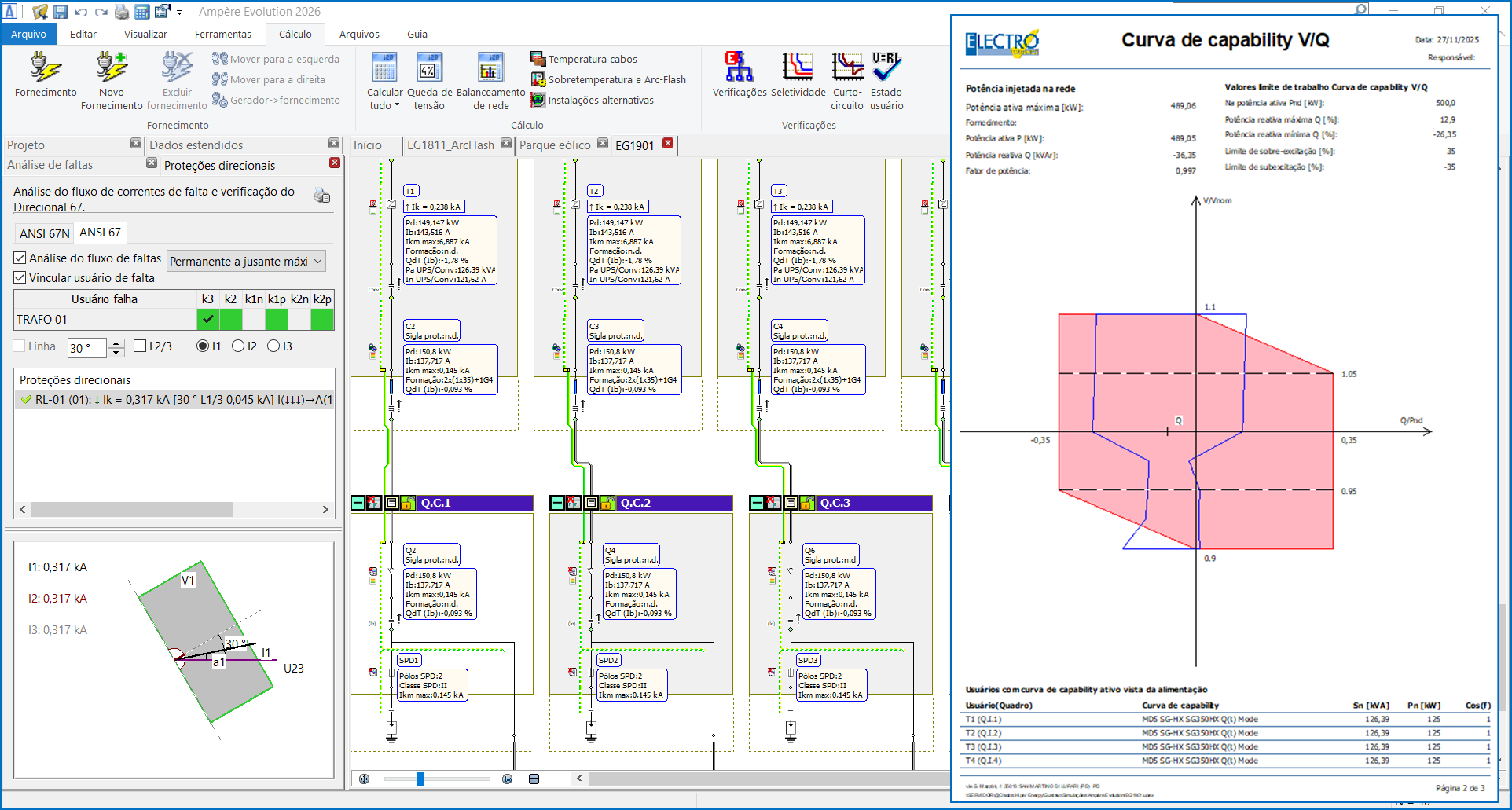Adjust the diagram zoom slider
1512x810 pixels.
[x=420, y=779]
